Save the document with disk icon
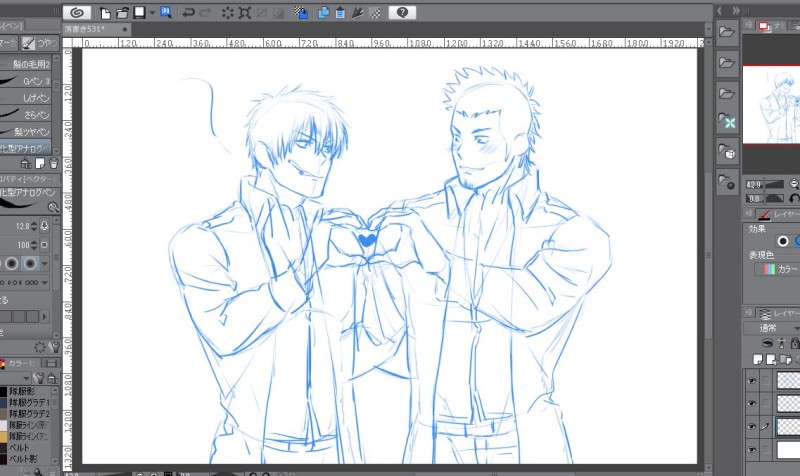The width and height of the screenshot is (800, 476). (x=139, y=13)
